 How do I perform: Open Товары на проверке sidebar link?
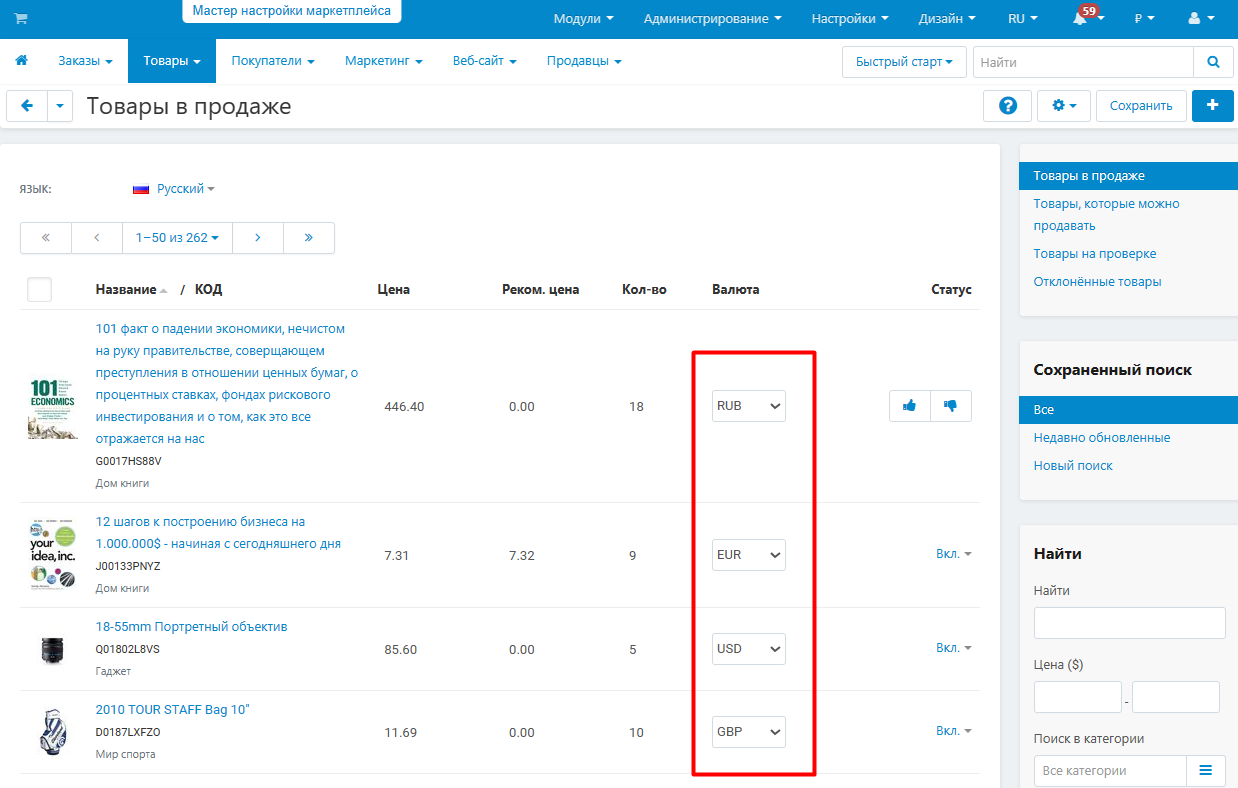pos(1095,254)
